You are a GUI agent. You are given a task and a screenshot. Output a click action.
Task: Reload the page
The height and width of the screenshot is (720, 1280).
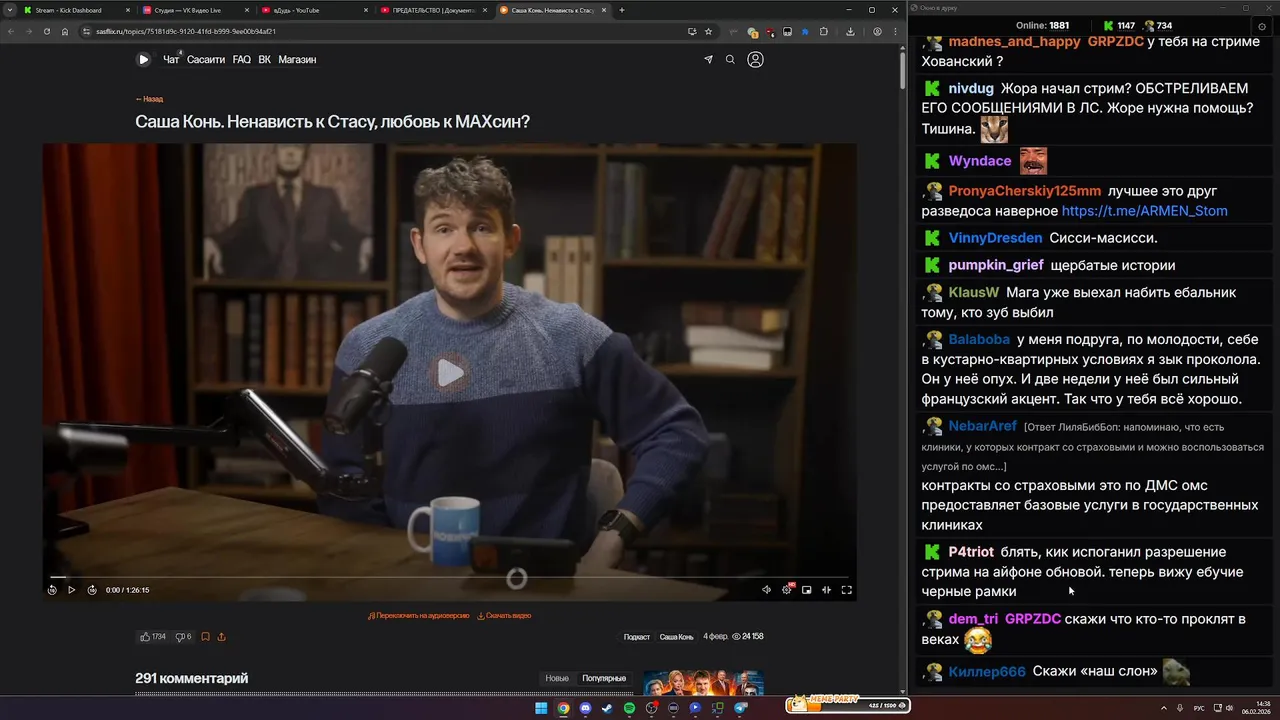pyautogui.click(x=46, y=31)
